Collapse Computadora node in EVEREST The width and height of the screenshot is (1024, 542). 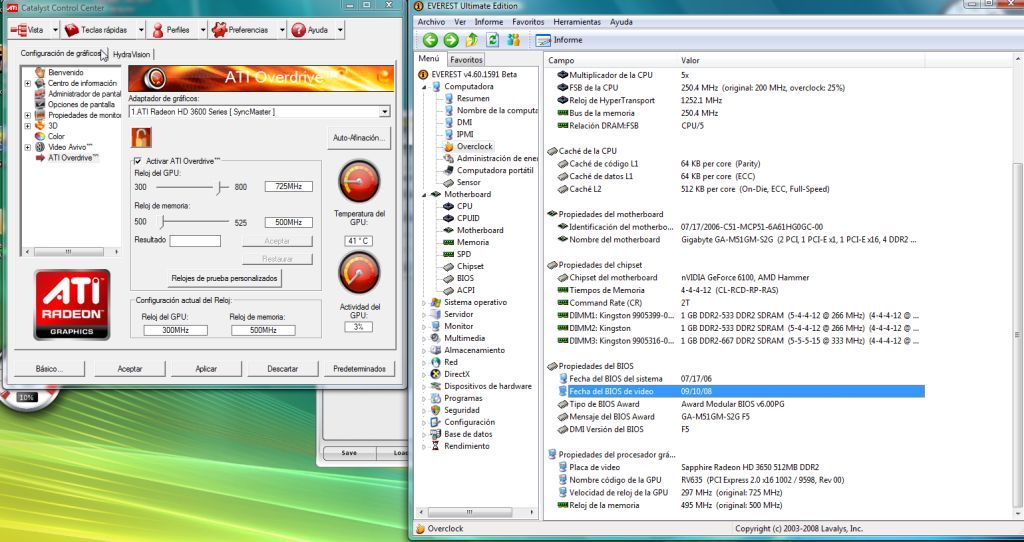tap(424, 86)
